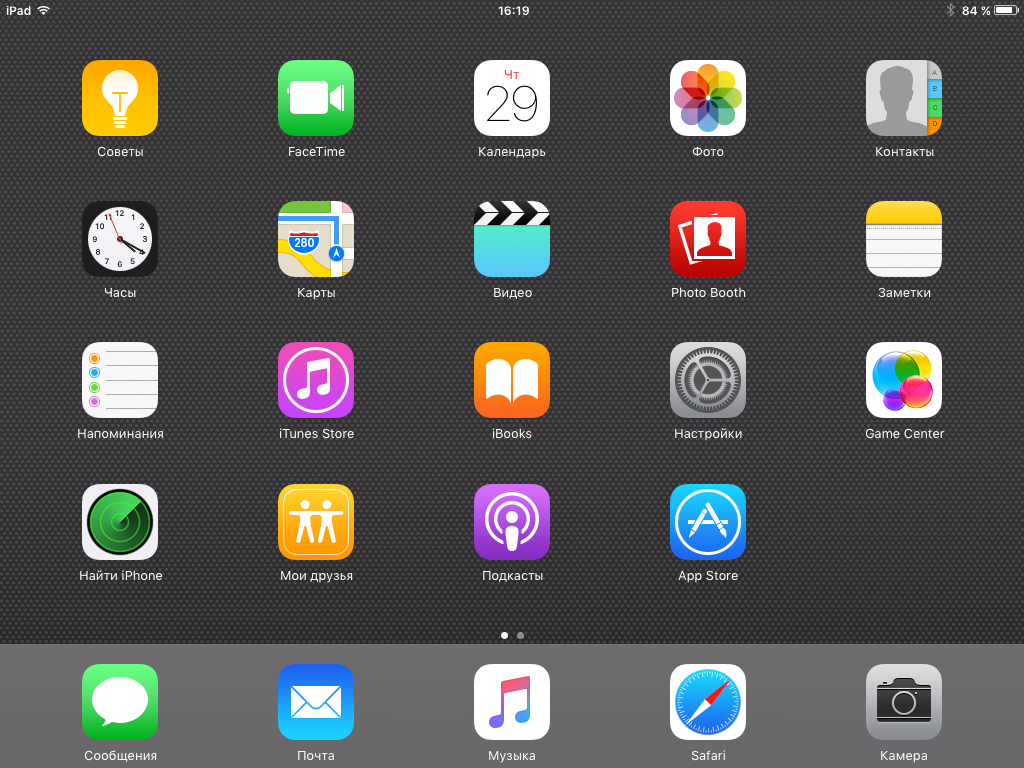Open the Карты maps app
The width and height of the screenshot is (1024, 768).
point(316,239)
